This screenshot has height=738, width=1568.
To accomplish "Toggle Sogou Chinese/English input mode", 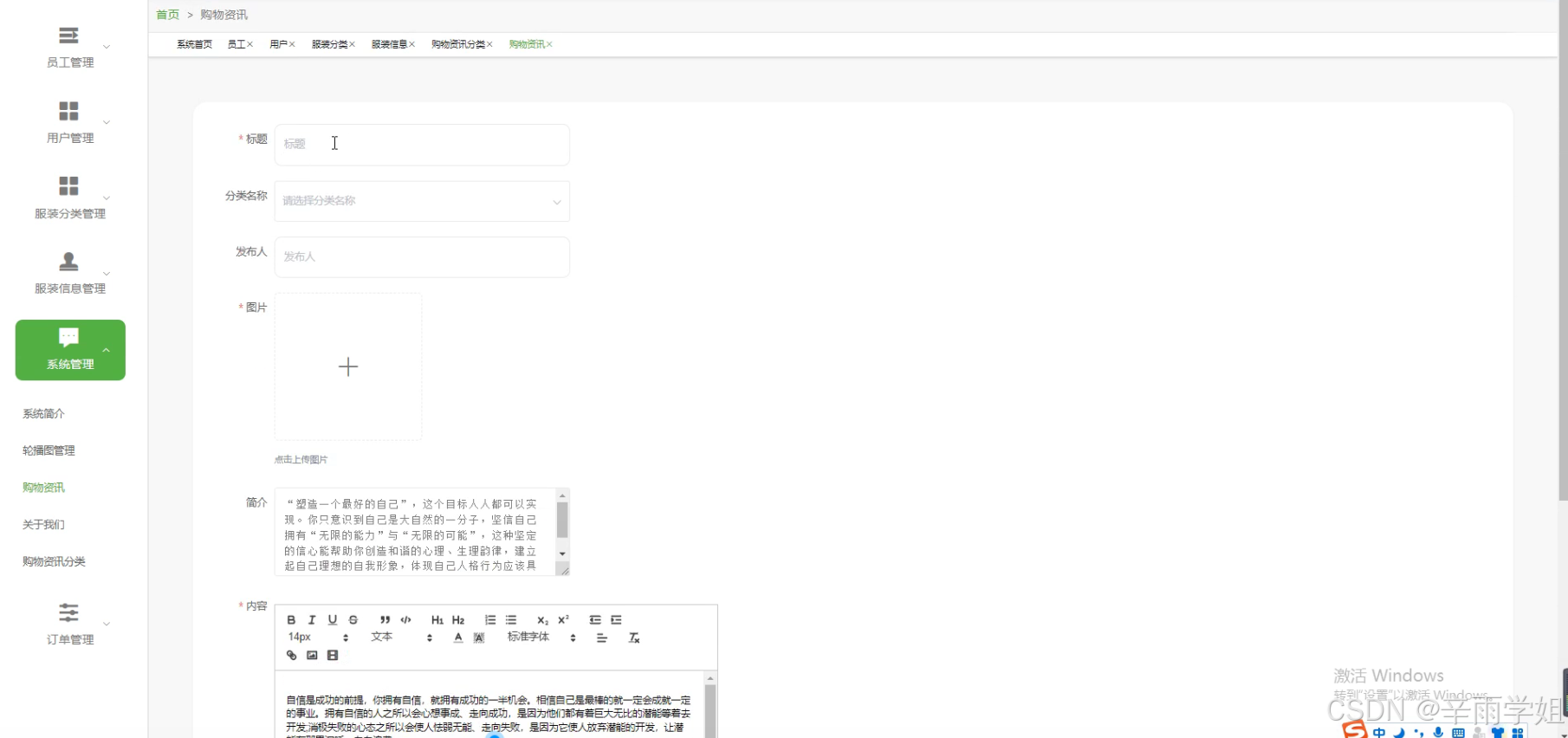I will 1379,733.
